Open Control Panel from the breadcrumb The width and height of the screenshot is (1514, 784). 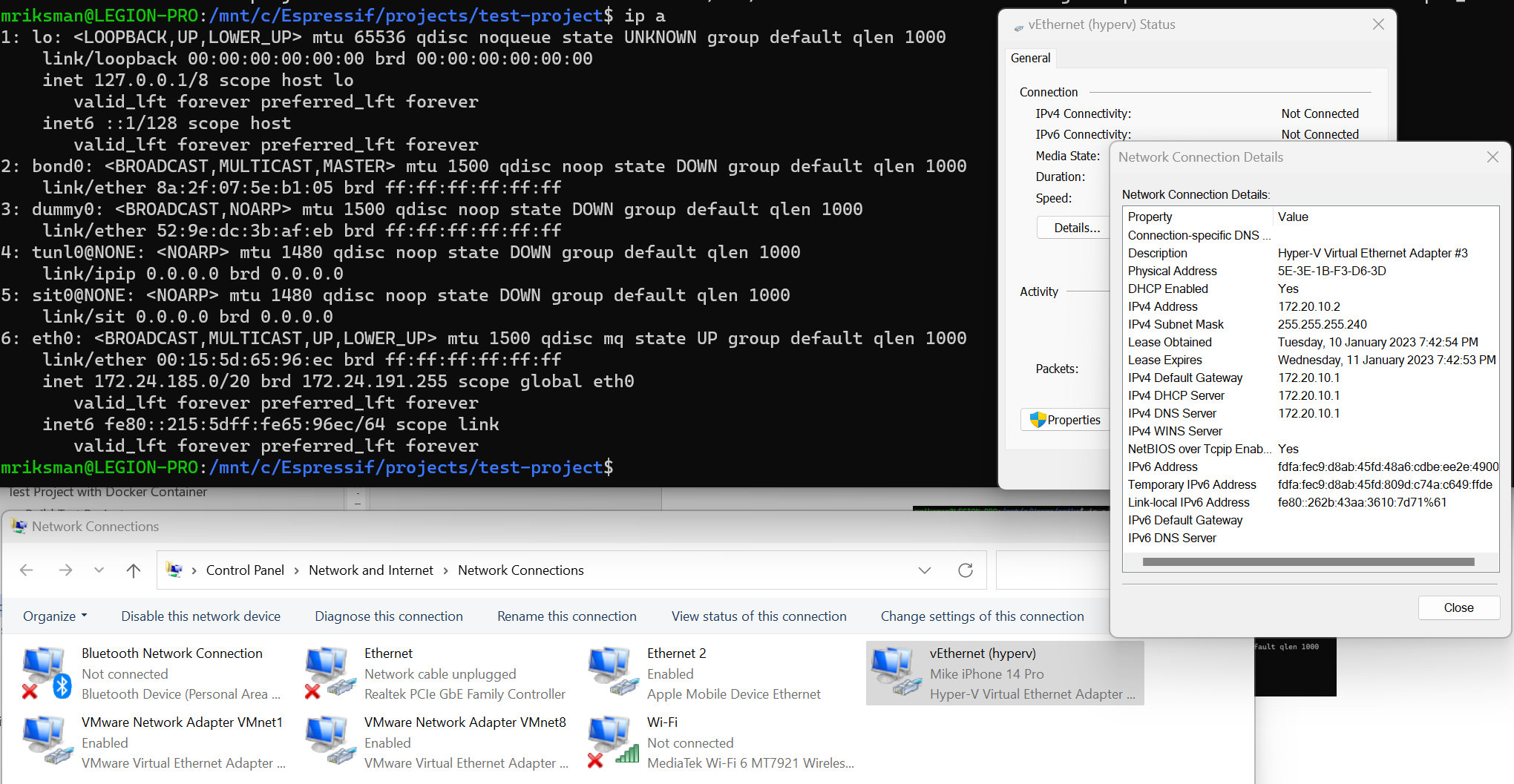pyautogui.click(x=245, y=570)
